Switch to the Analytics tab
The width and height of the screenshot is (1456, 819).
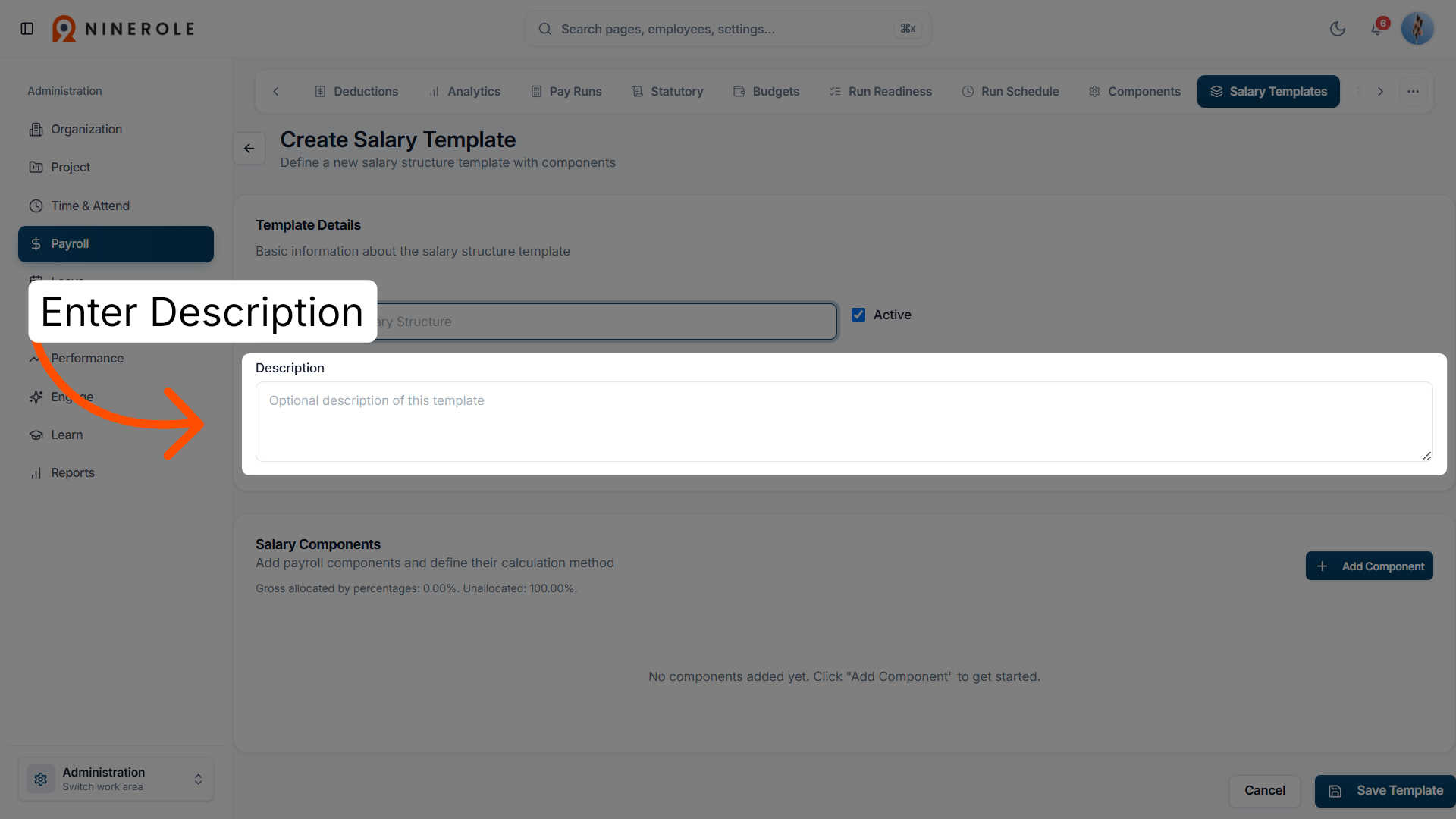(465, 91)
